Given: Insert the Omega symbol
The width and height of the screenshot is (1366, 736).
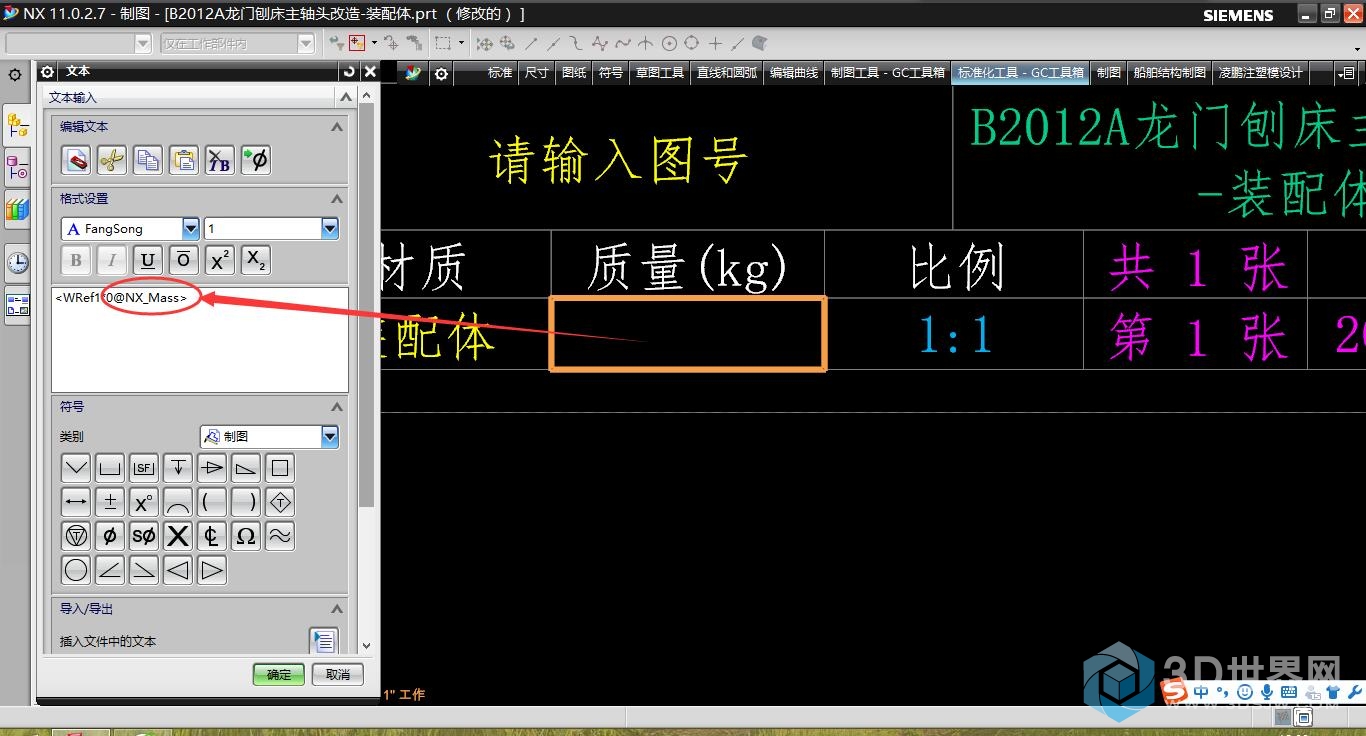Looking at the screenshot, I should pos(246,536).
